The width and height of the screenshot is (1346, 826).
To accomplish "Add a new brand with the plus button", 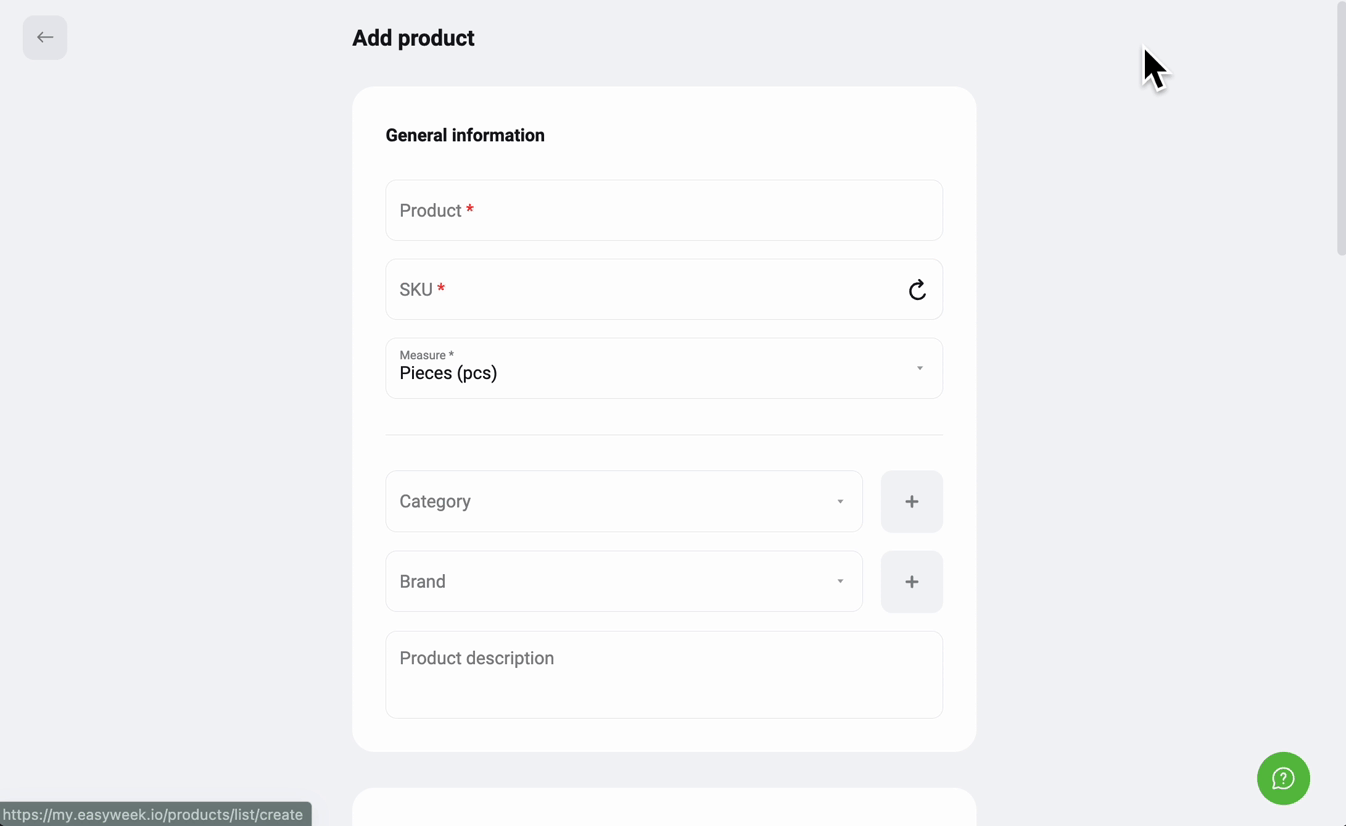I will tap(912, 582).
